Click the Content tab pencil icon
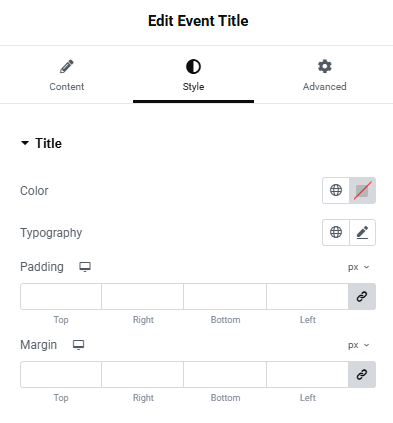Viewport: 393px width, 423px height. pos(67,66)
